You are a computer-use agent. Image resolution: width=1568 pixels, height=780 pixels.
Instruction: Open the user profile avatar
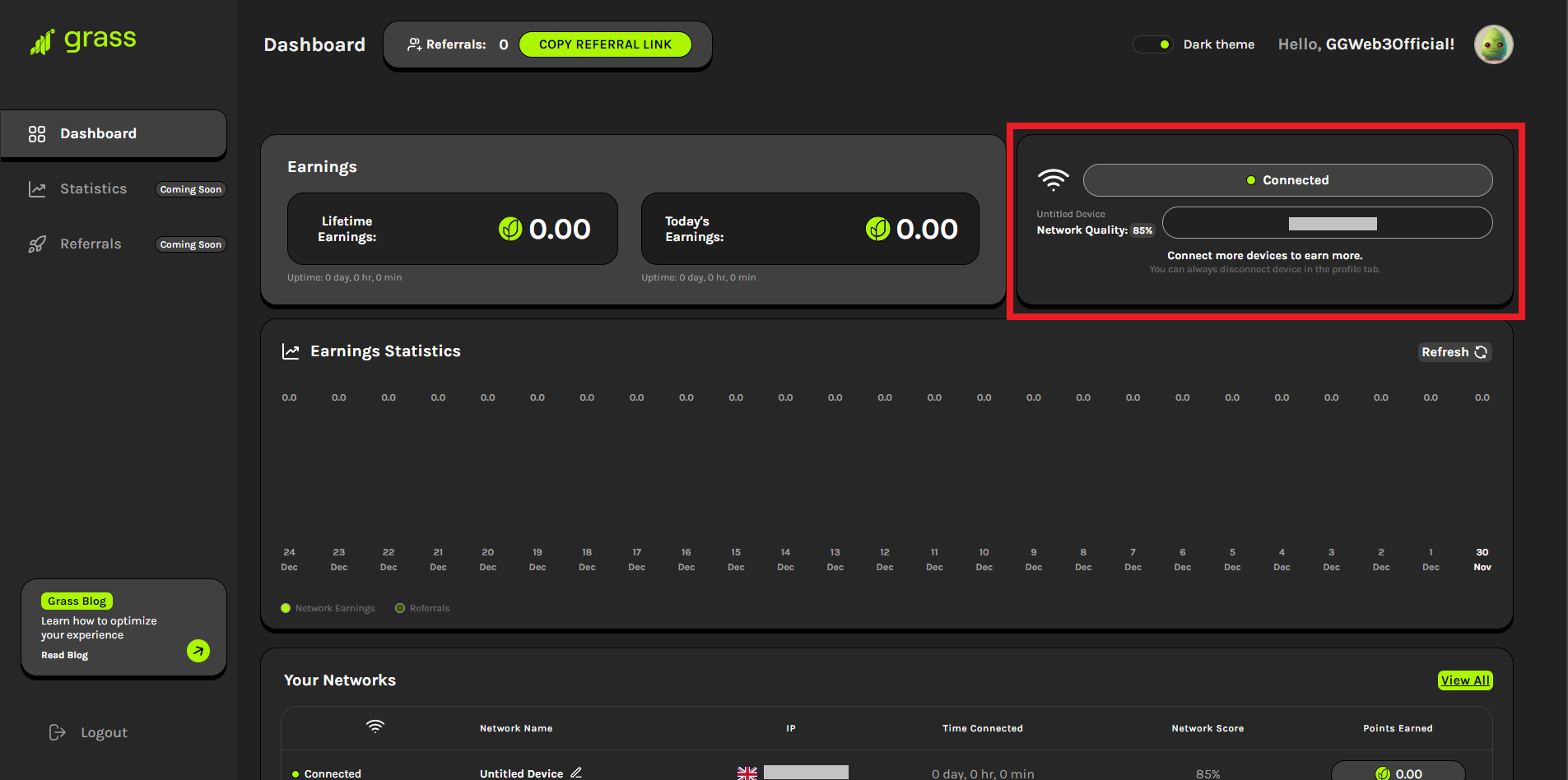(1493, 44)
